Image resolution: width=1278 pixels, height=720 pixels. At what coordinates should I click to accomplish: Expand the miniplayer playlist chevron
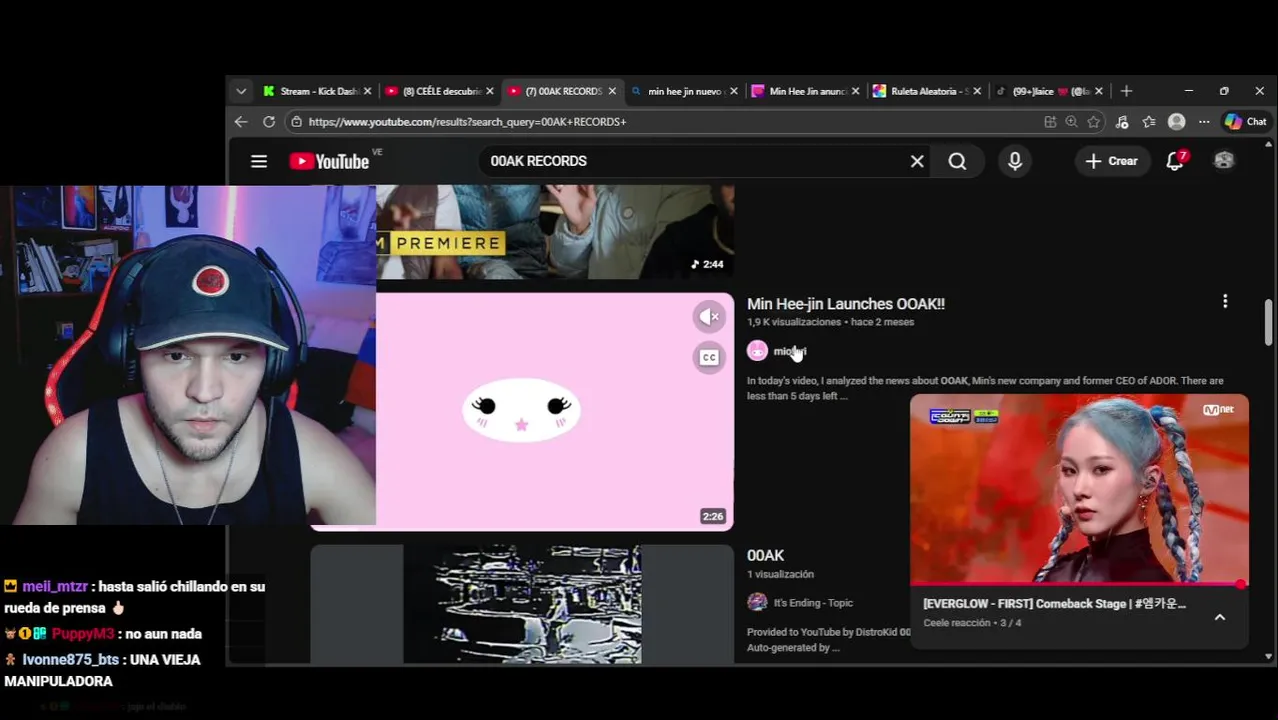click(1220, 617)
